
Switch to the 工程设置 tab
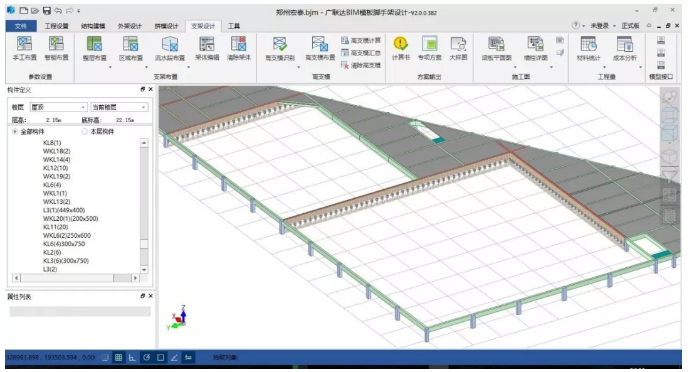coord(57,26)
